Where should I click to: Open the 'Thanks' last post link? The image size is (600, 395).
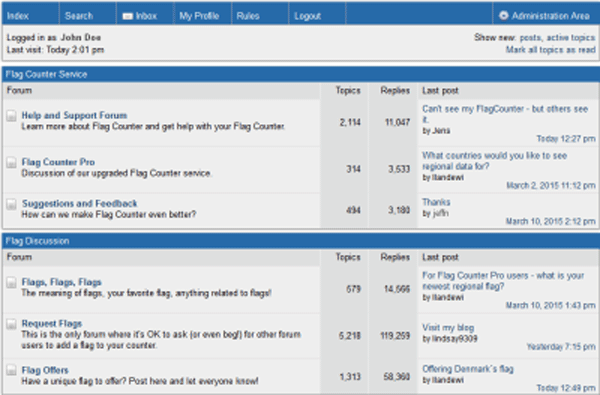click(x=436, y=202)
